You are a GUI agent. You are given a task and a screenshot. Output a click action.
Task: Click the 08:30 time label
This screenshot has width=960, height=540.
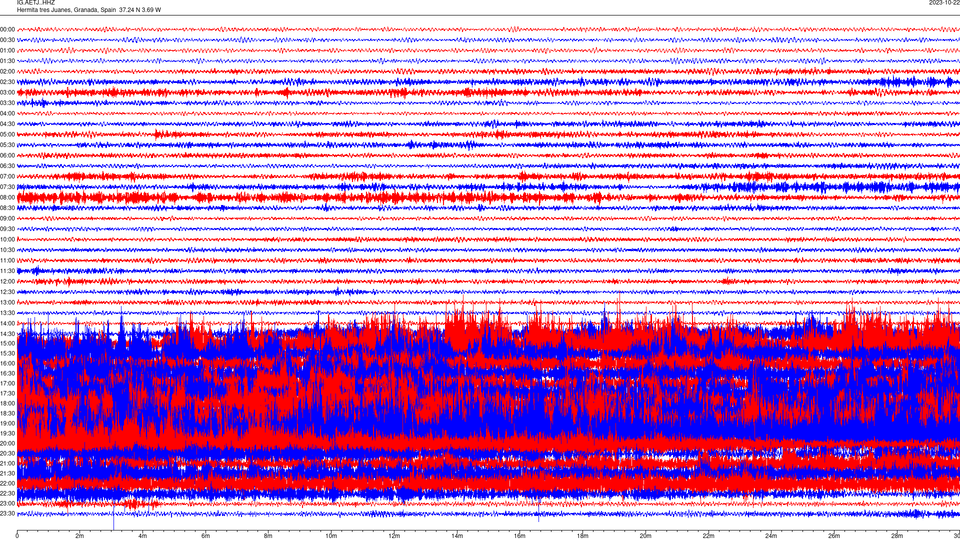coord(8,208)
